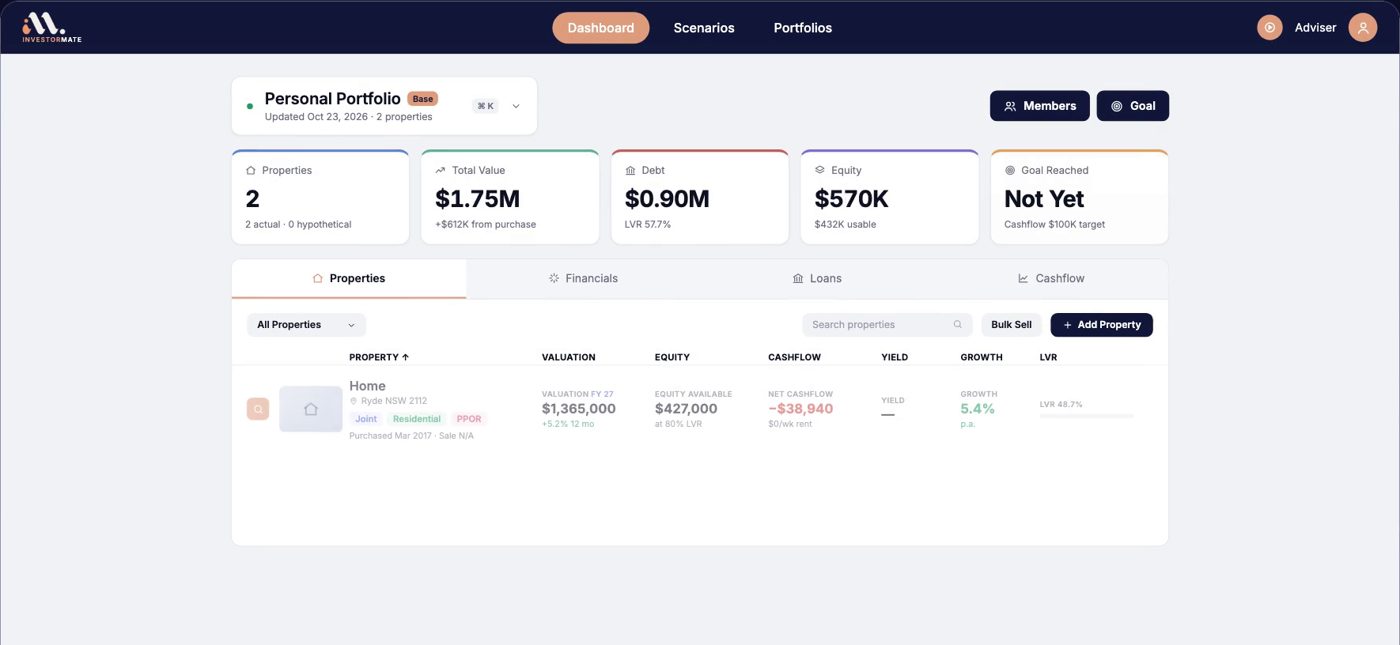Open the All Properties filter dropdown

pyautogui.click(x=306, y=325)
